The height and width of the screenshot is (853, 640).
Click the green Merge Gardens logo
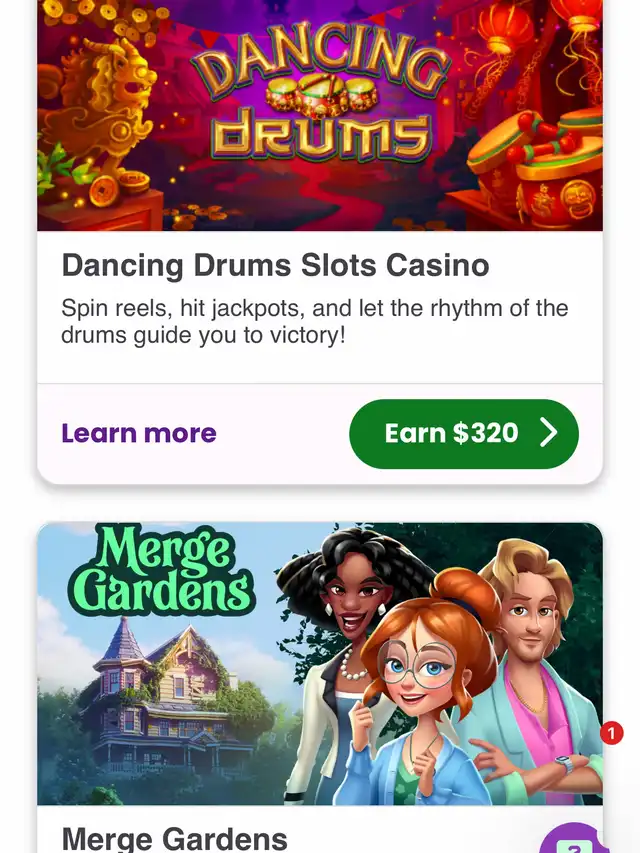pos(161,571)
